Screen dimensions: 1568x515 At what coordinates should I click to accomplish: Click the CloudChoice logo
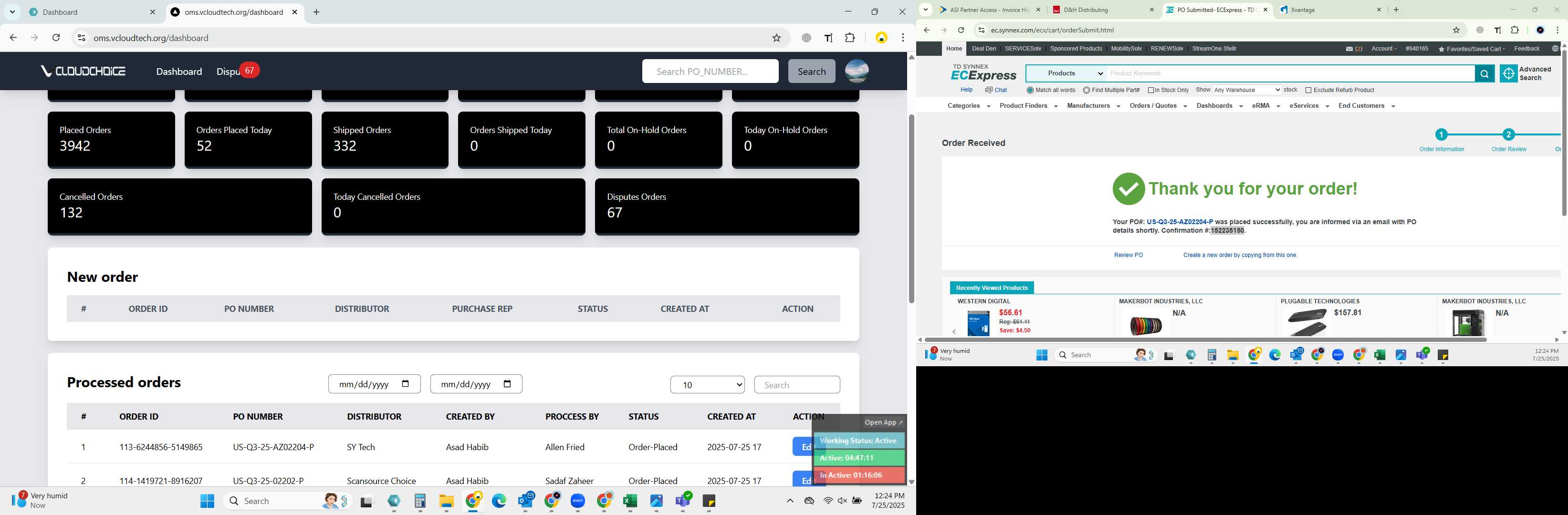[x=83, y=71]
